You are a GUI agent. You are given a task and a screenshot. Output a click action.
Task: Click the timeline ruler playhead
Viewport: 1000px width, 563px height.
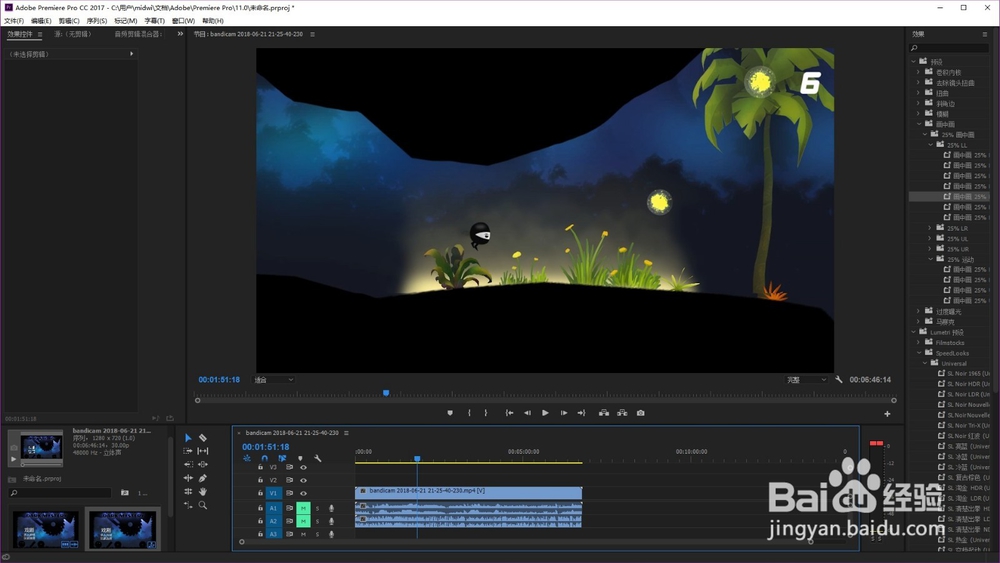tap(417, 458)
